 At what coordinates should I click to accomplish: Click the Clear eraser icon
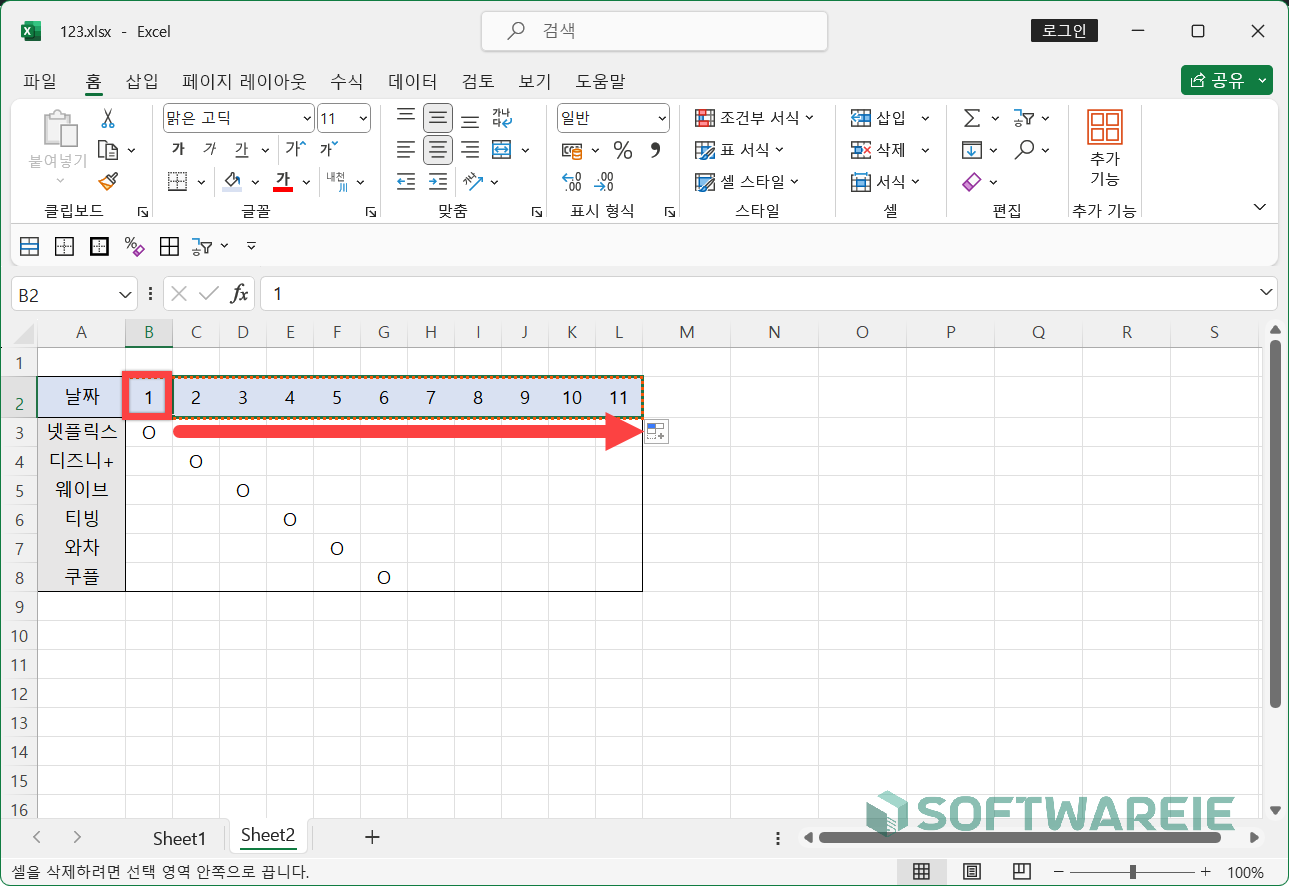(x=972, y=181)
